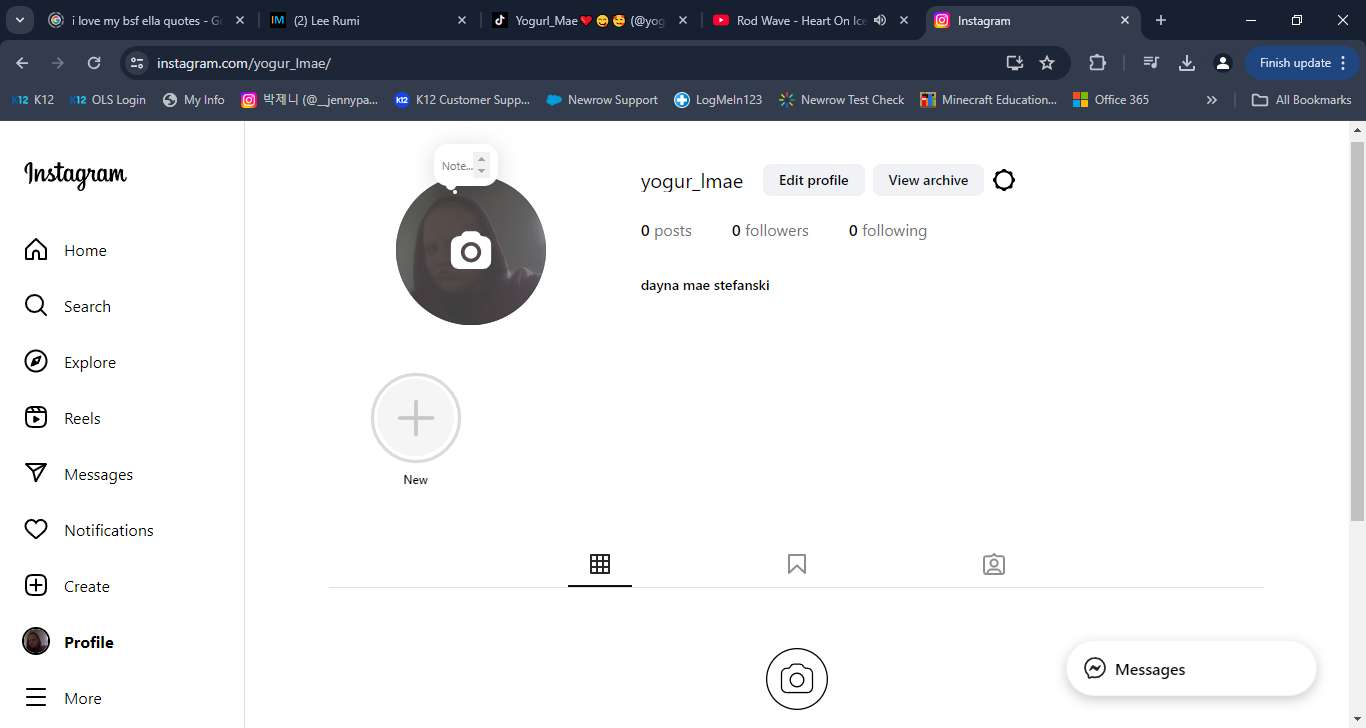
Task: Open Newrow Test Check bookmark
Action: (841, 100)
